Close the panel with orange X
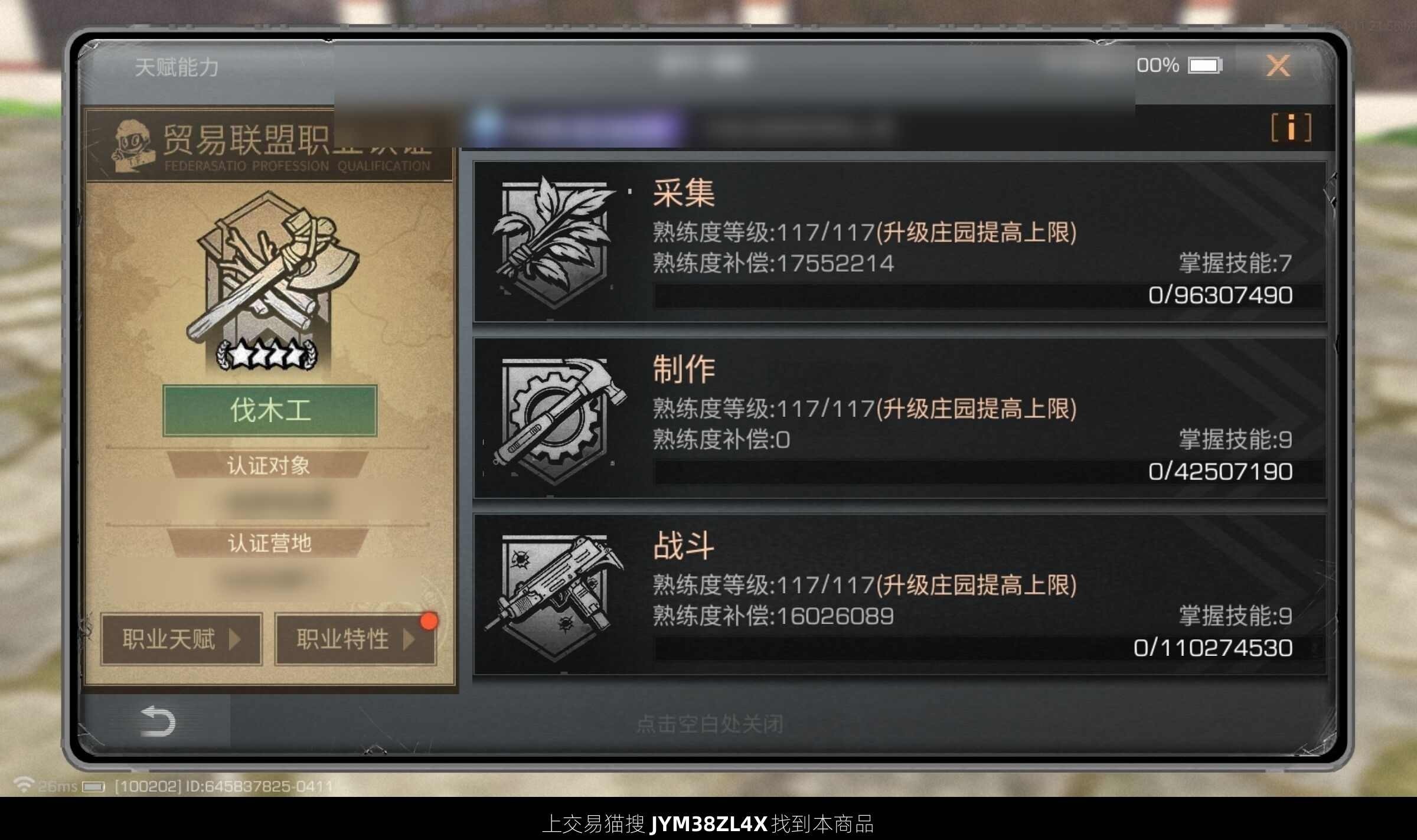Image resolution: width=1417 pixels, height=840 pixels. (x=1278, y=66)
